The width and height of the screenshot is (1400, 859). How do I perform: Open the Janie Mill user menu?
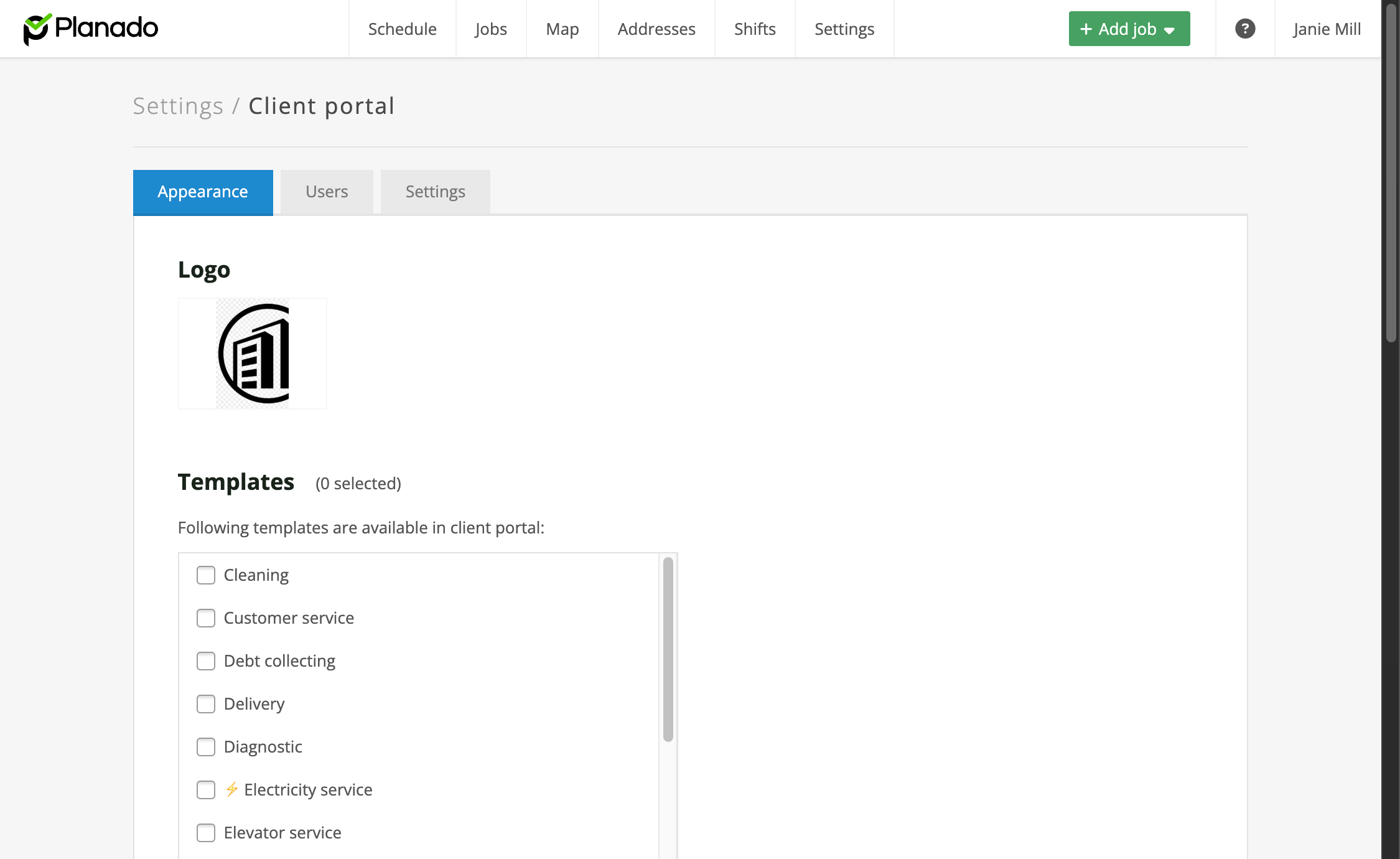pyautogui.click(x=1327, y=29)
